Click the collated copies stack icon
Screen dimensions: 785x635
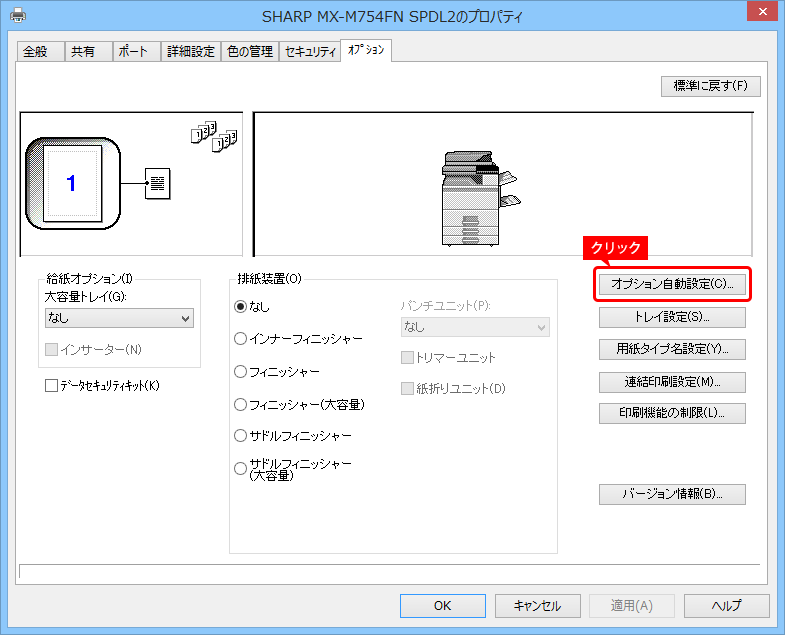[213, 138]
